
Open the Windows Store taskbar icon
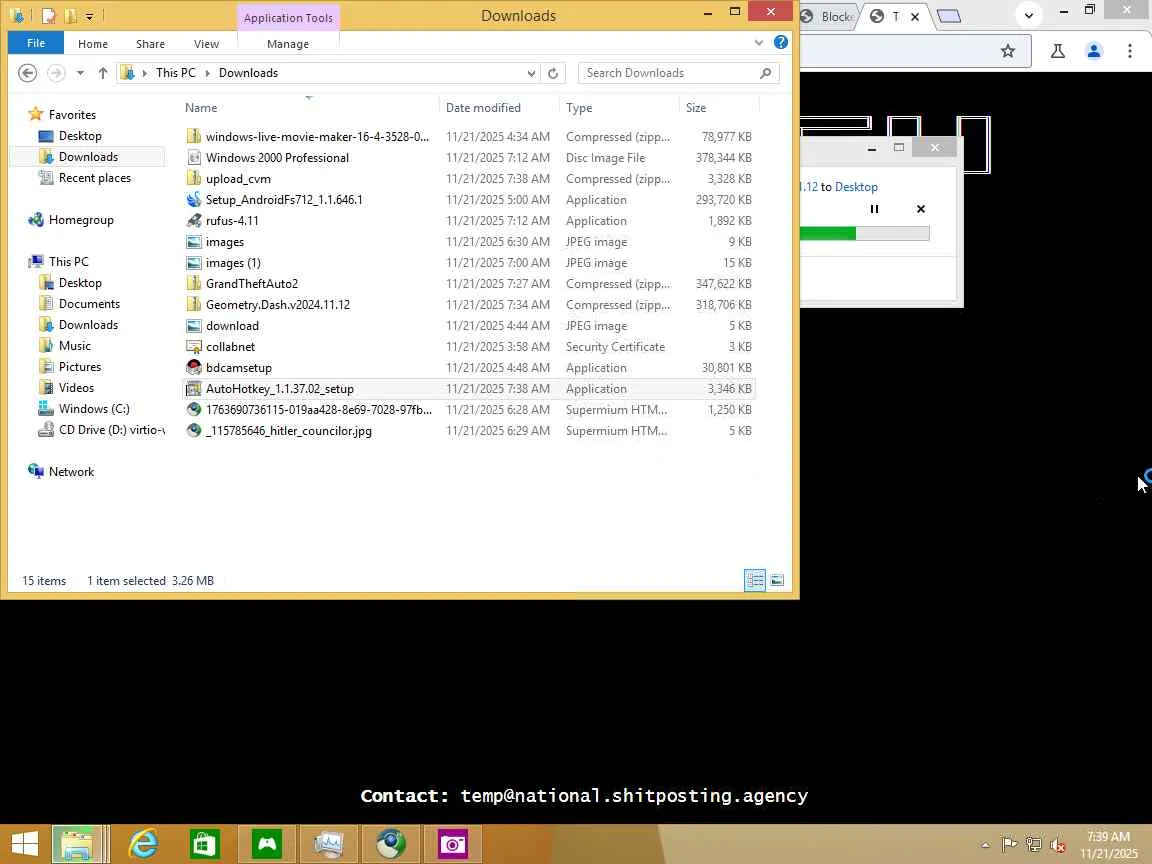204,843
